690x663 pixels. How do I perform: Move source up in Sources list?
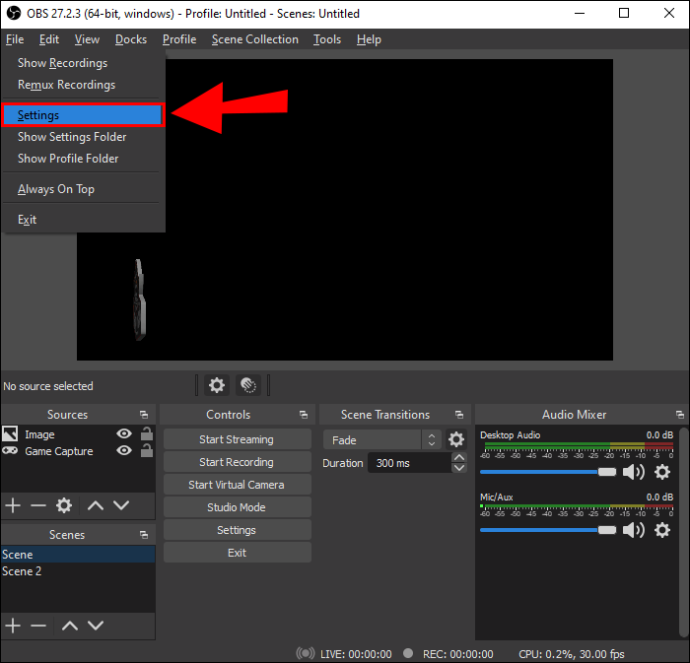click(95, 505)
